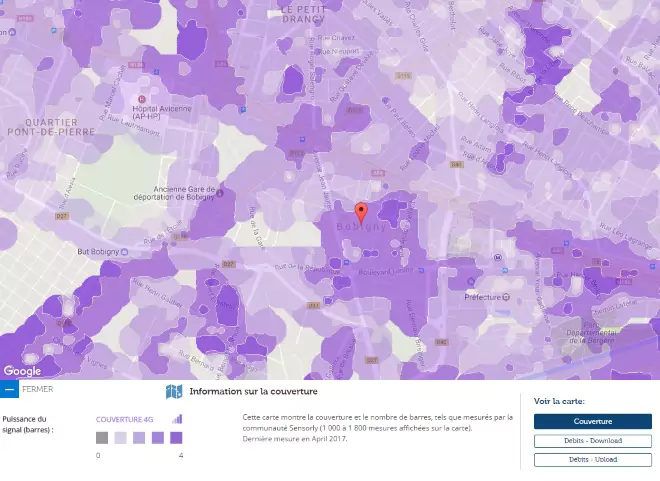Close the legend via FERMER
The width and height of the screenshot is (660, 481).
click(37, 389)
